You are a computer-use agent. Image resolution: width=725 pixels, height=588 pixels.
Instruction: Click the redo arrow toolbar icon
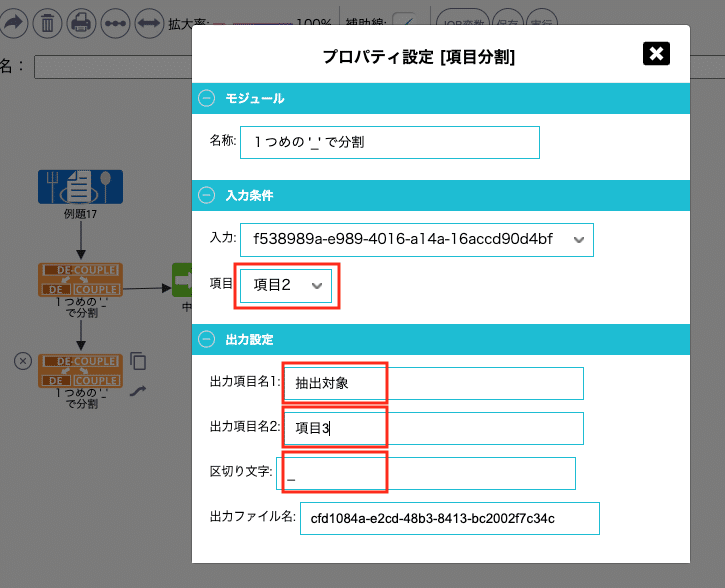coord(14,23)
